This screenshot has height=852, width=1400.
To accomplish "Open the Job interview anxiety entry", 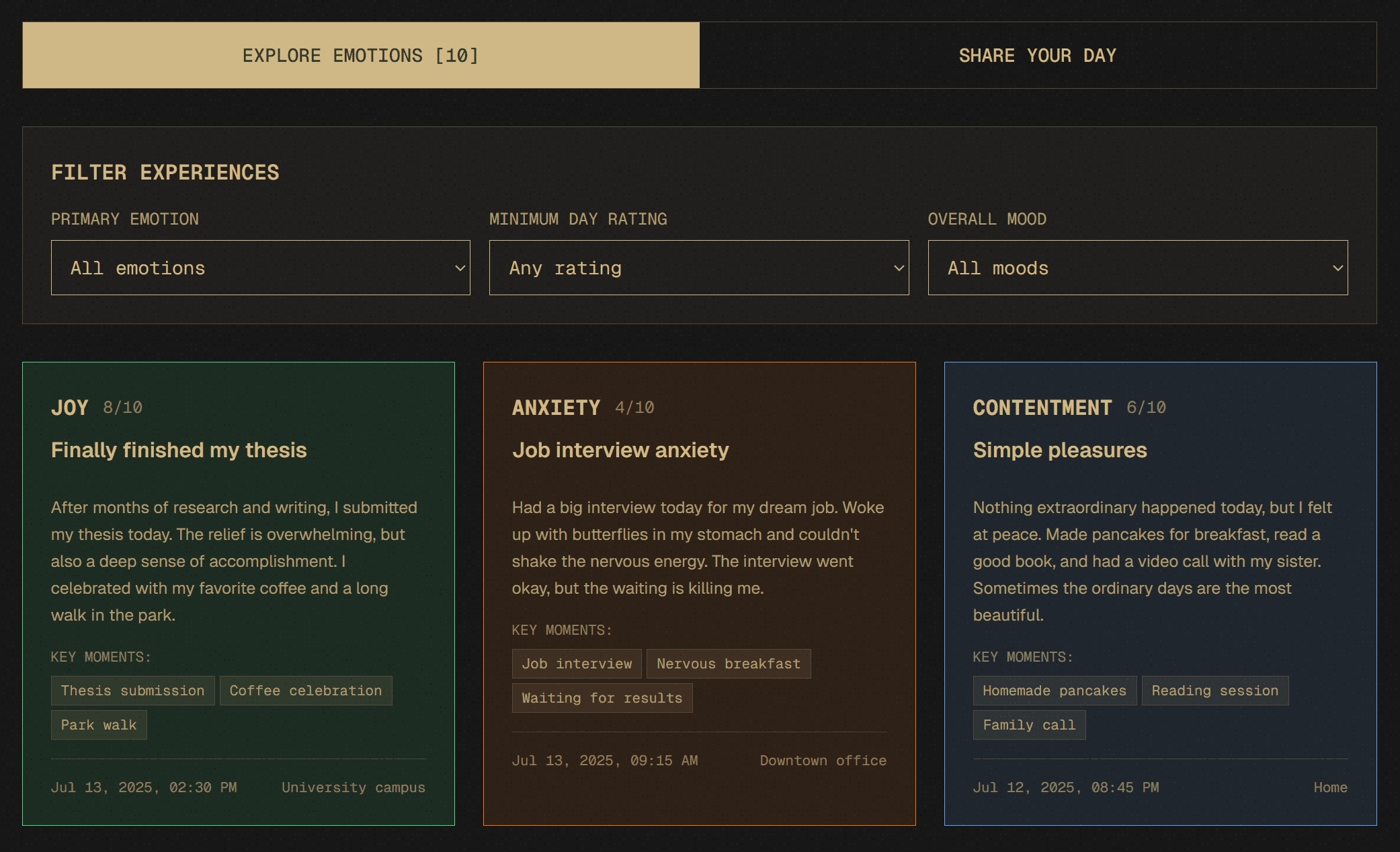I will [620, 450].
